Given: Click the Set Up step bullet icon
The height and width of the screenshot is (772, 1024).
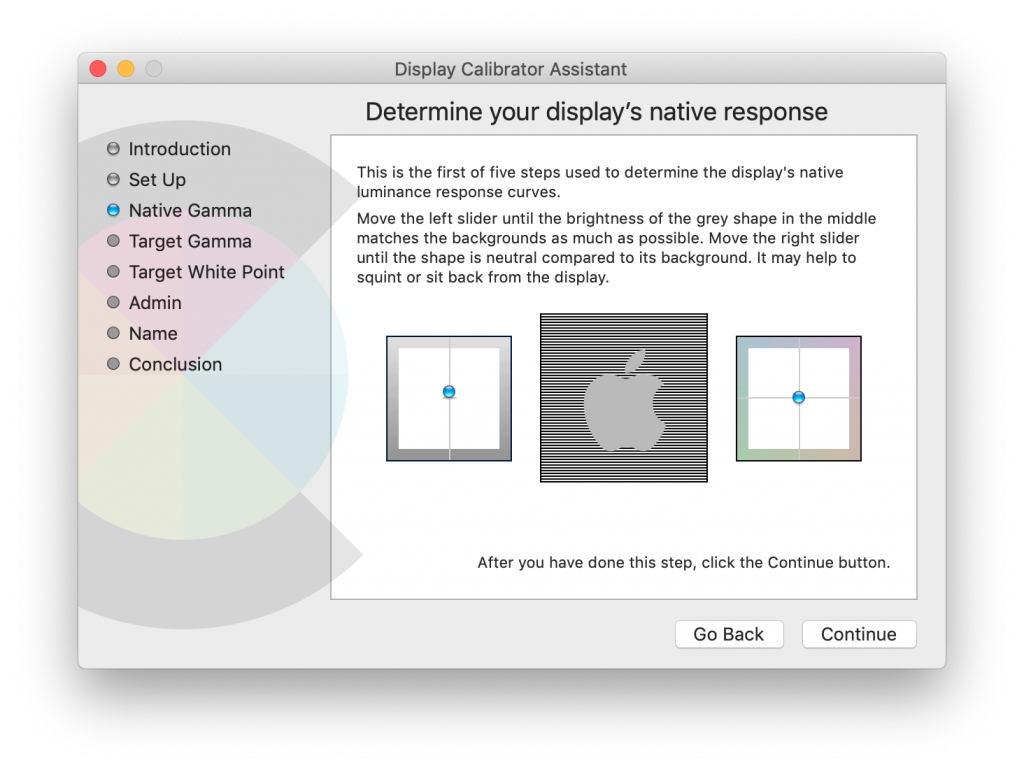Looking at the screenshot, I should [x=113, y=180].
